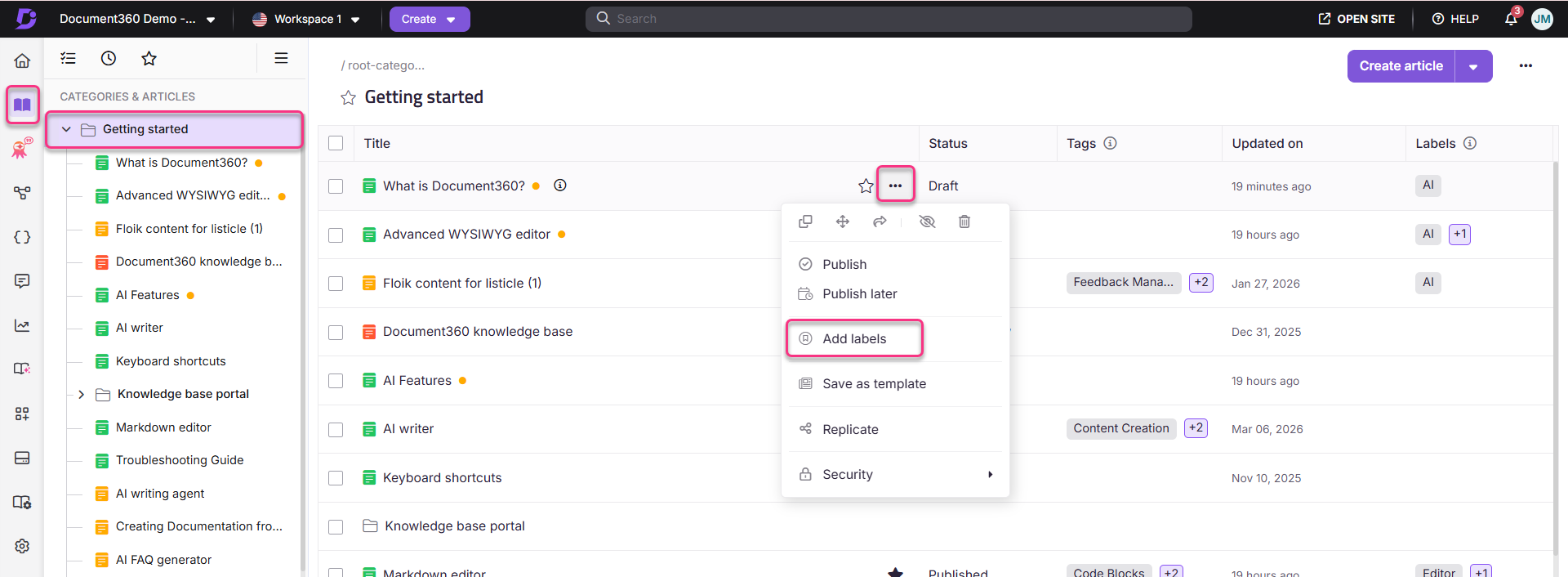Open the Drive storage icon in sidebar
This screenshot has width=1568, height=577.
click(x=22, y=458)
